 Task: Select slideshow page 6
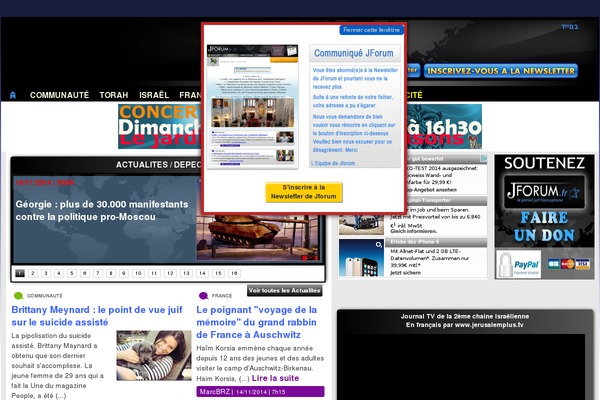coord(85,273)
